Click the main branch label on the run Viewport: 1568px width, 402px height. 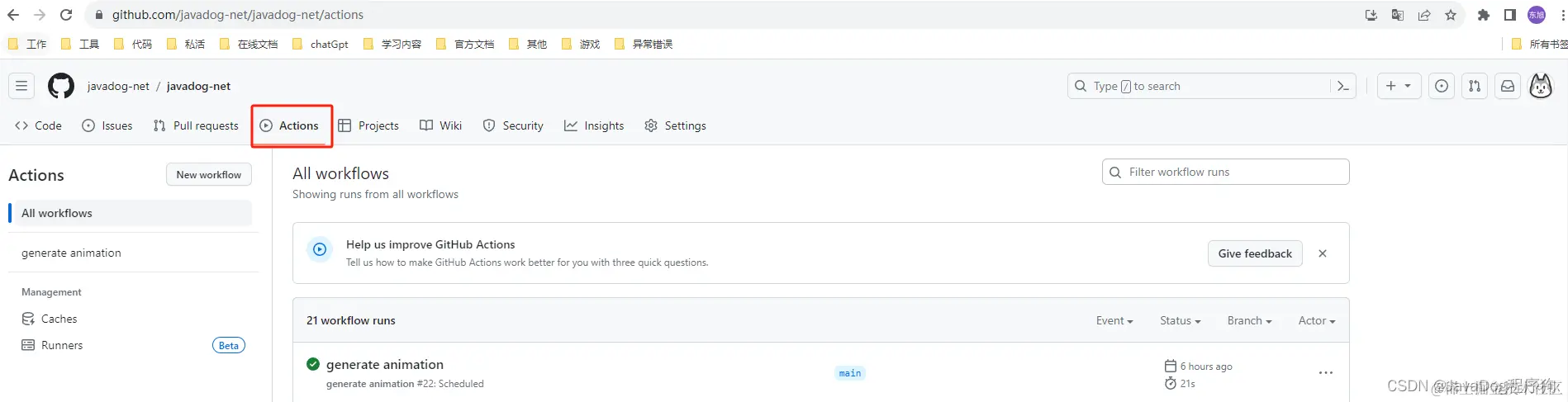pos(850,373)
